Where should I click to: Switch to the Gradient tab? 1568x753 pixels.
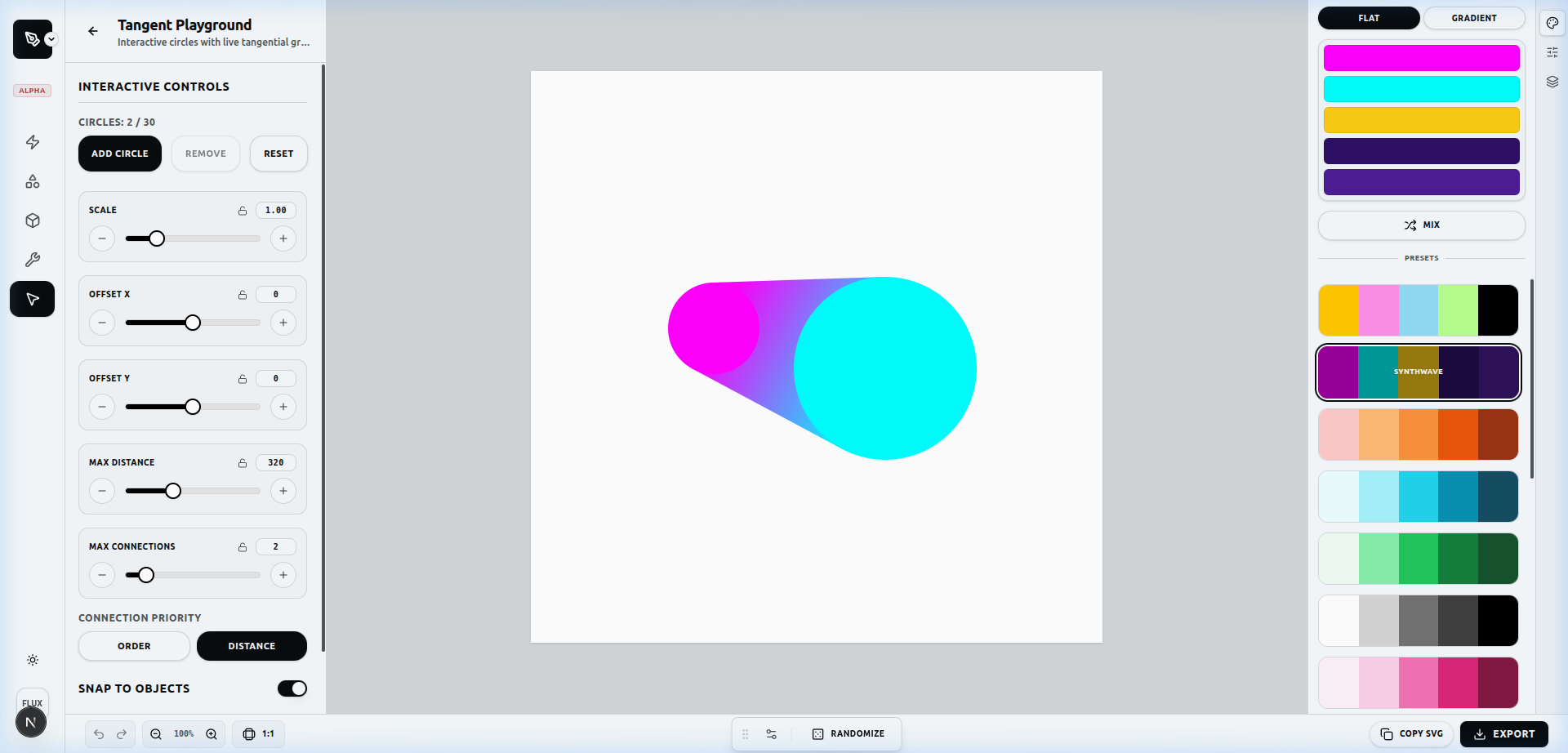pyautogui.click(x=1473, y=18)
